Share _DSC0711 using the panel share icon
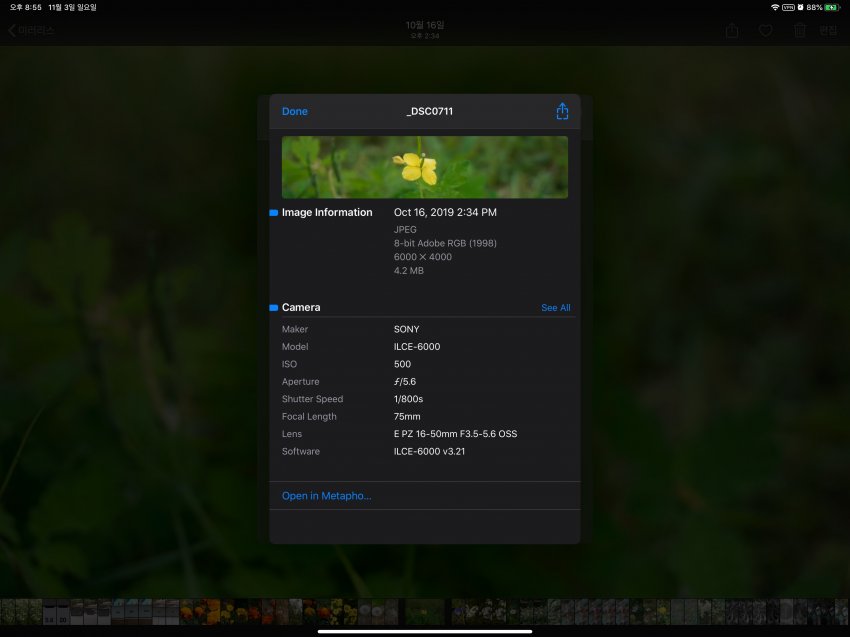The height and width of the screenshot is (637, 850). pos(562,111)
